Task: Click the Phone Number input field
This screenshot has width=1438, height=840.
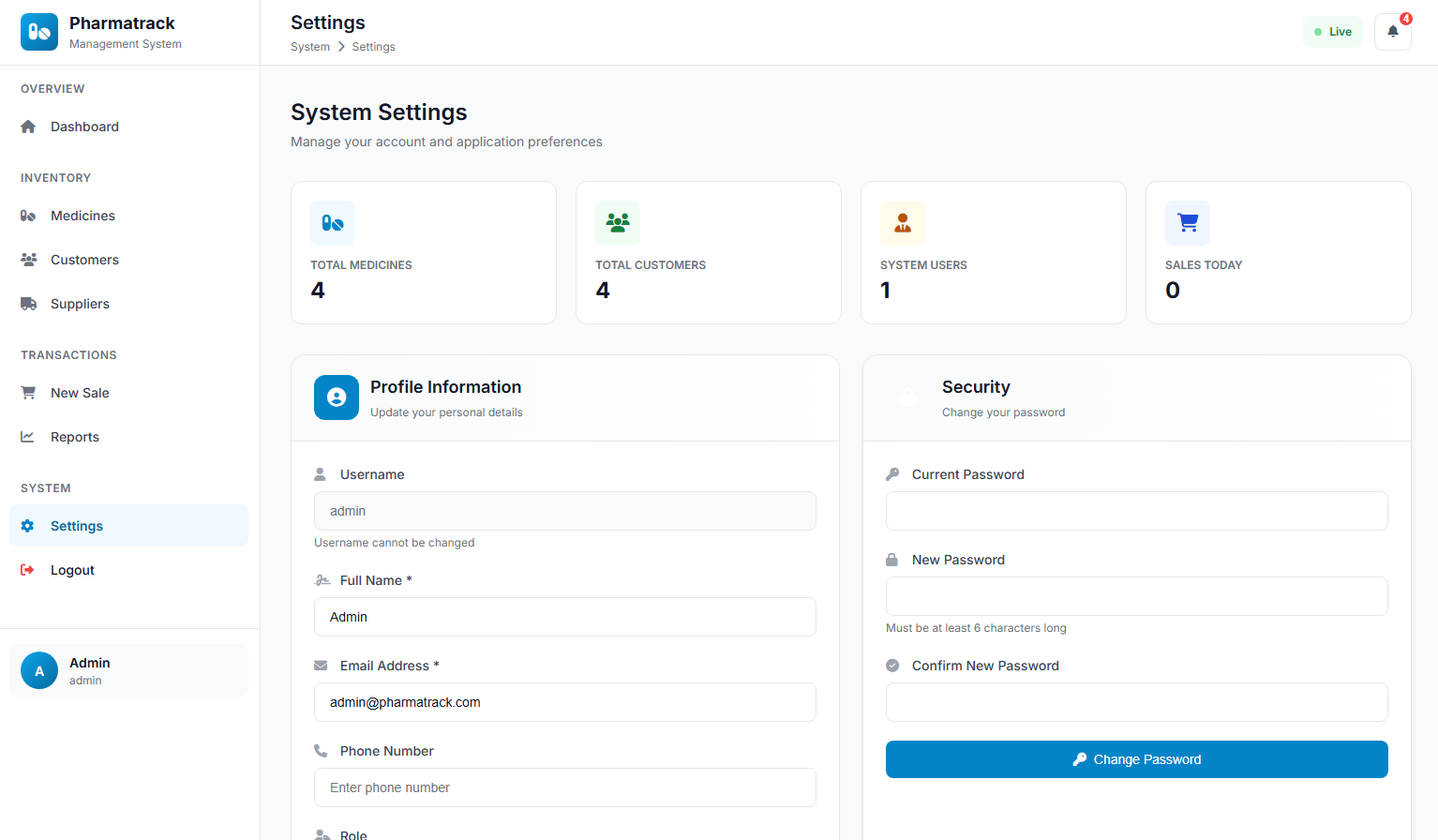Action: point(564,787)
